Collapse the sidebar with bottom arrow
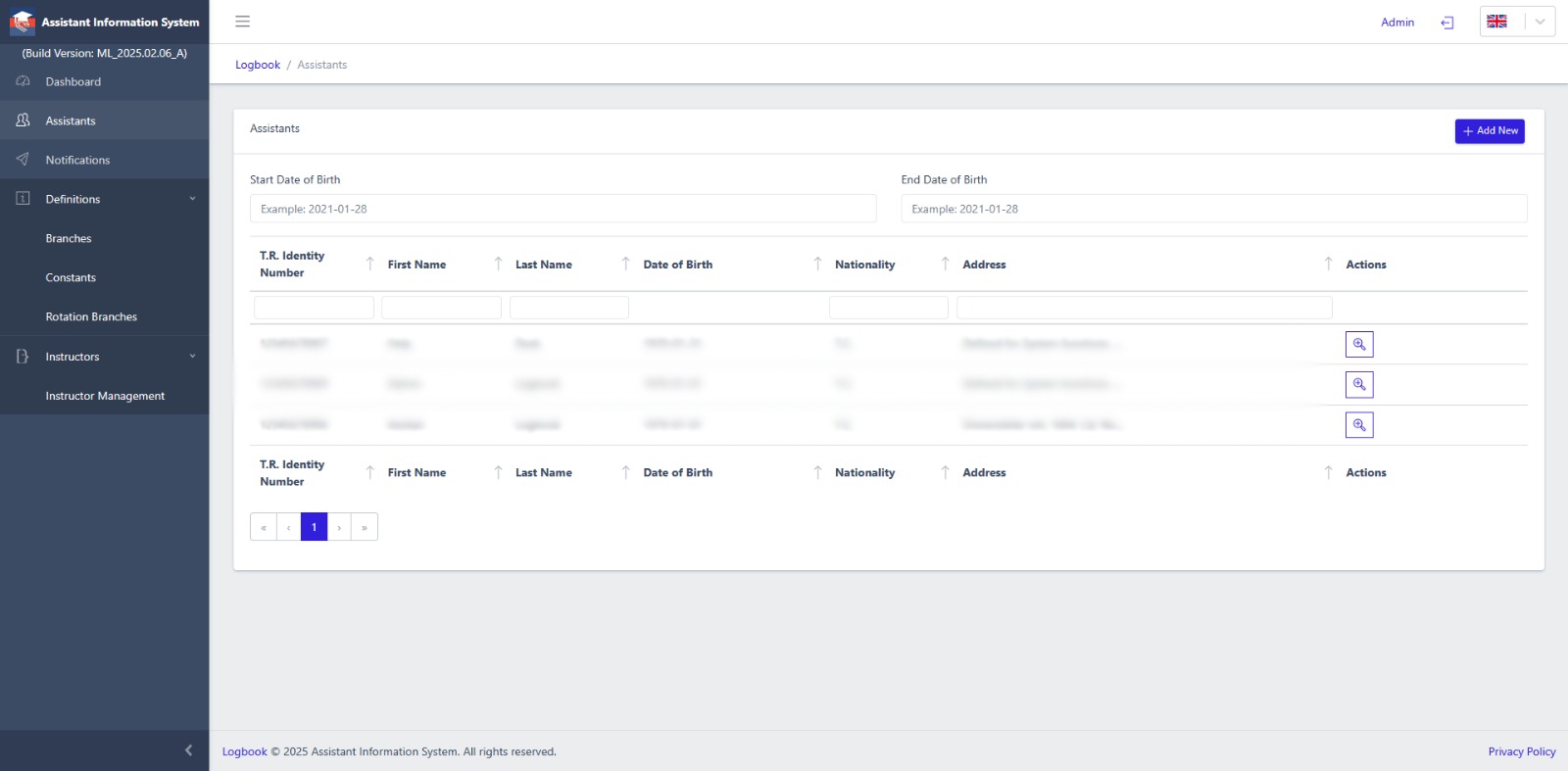 (x=188, y=750)
